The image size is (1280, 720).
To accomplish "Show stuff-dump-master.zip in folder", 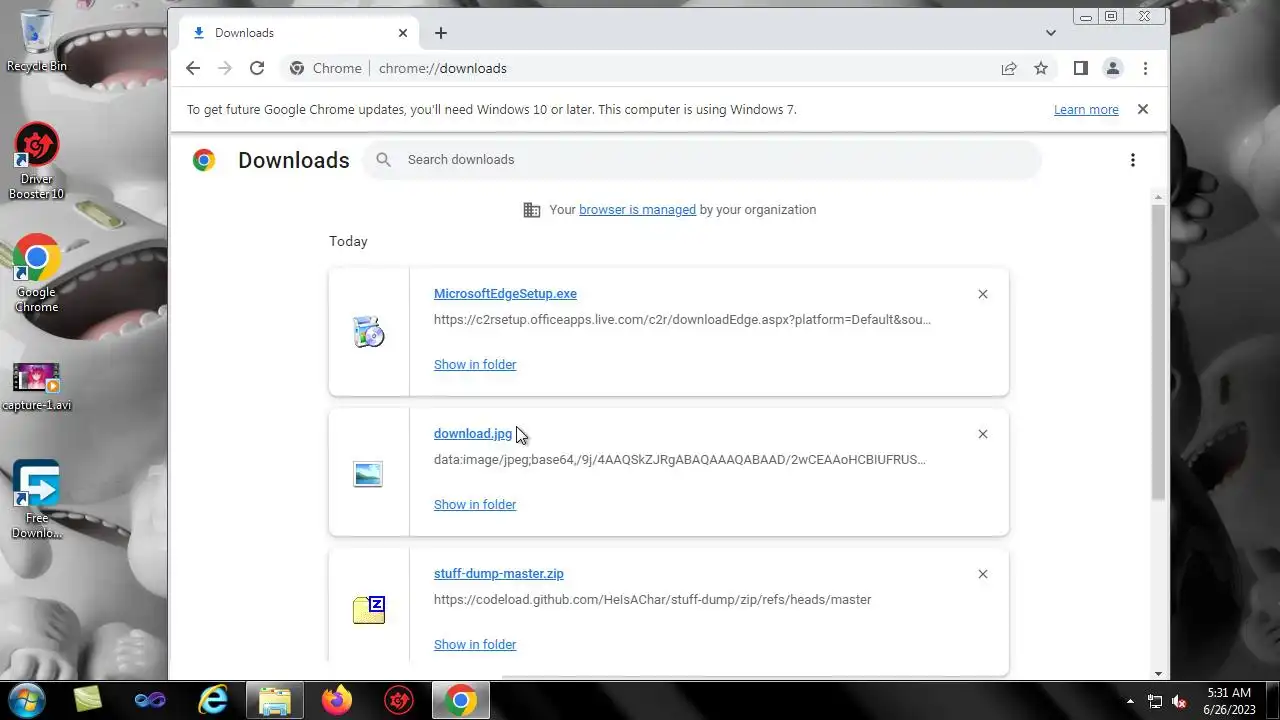I will coord(475,645).
